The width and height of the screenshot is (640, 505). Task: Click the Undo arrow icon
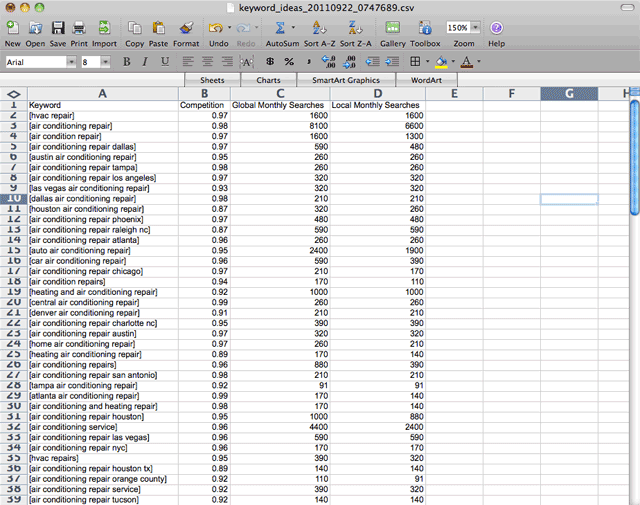(x=216, y=28)
